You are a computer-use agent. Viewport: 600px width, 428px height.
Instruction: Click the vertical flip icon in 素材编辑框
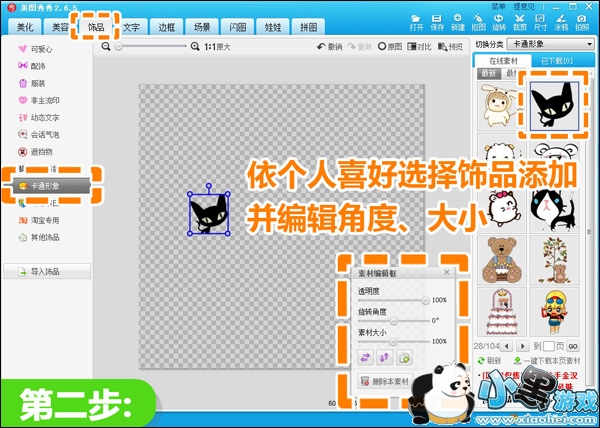[385, 357]
